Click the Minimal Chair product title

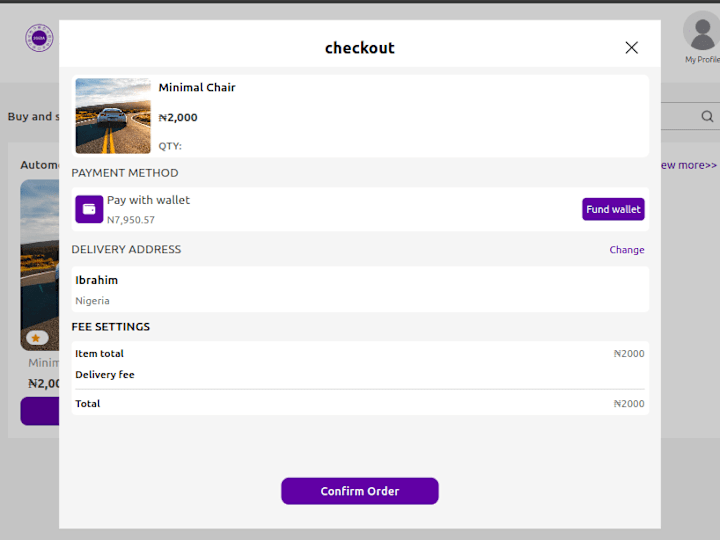point(197,87)
